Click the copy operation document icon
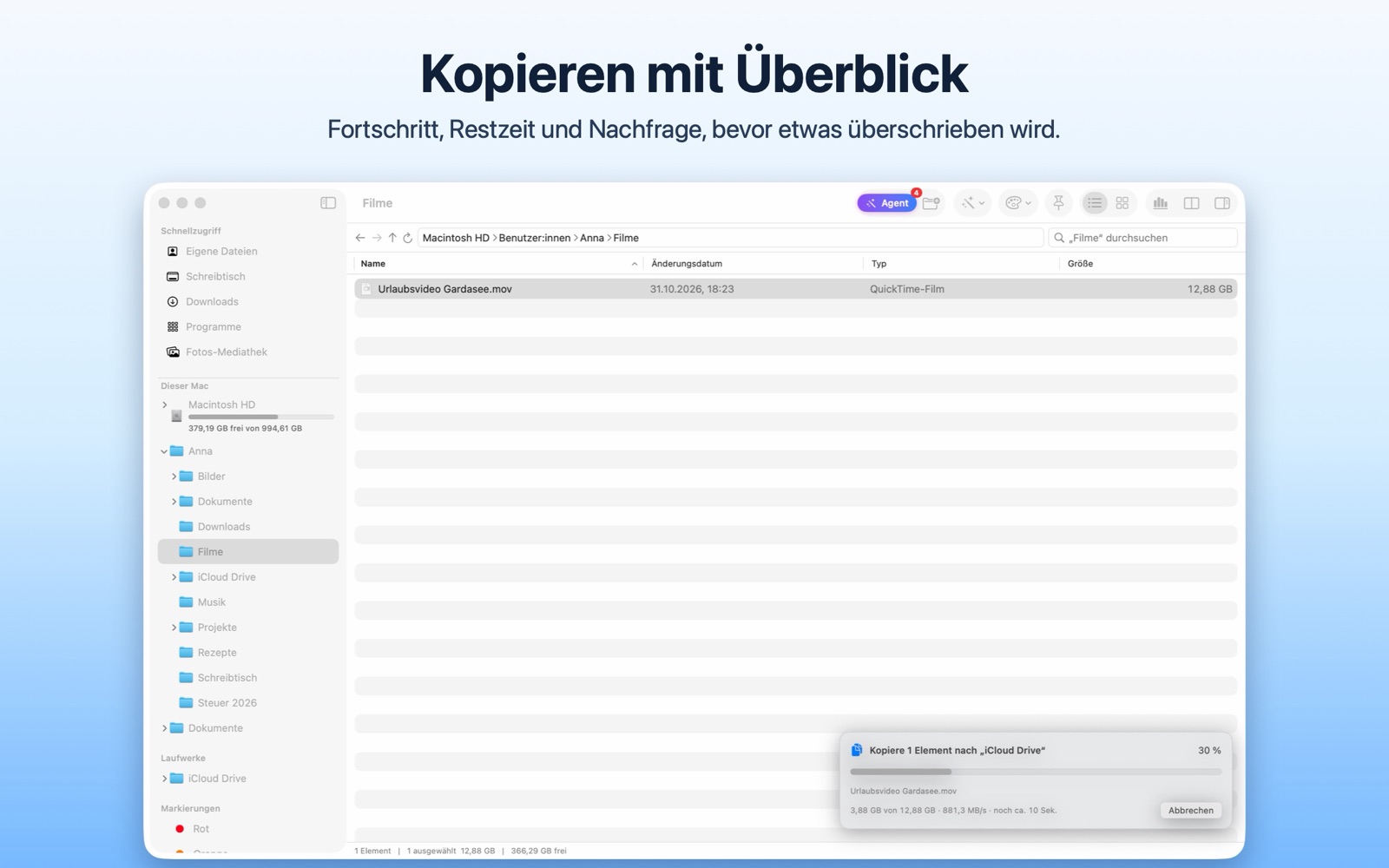 pos(857,750)
